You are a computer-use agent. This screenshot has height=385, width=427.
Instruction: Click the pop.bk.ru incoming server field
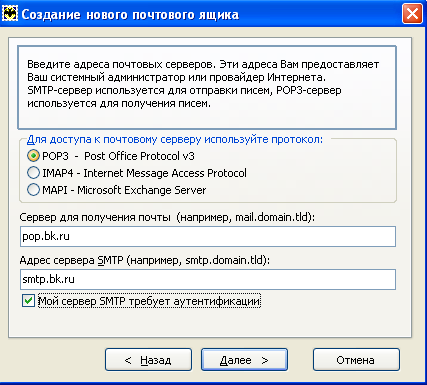208,236
